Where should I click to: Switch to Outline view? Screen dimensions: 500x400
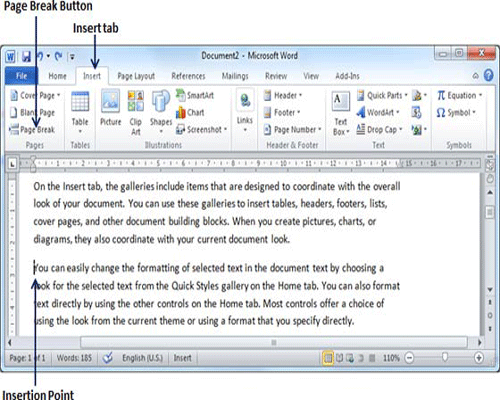click(361, 358)
